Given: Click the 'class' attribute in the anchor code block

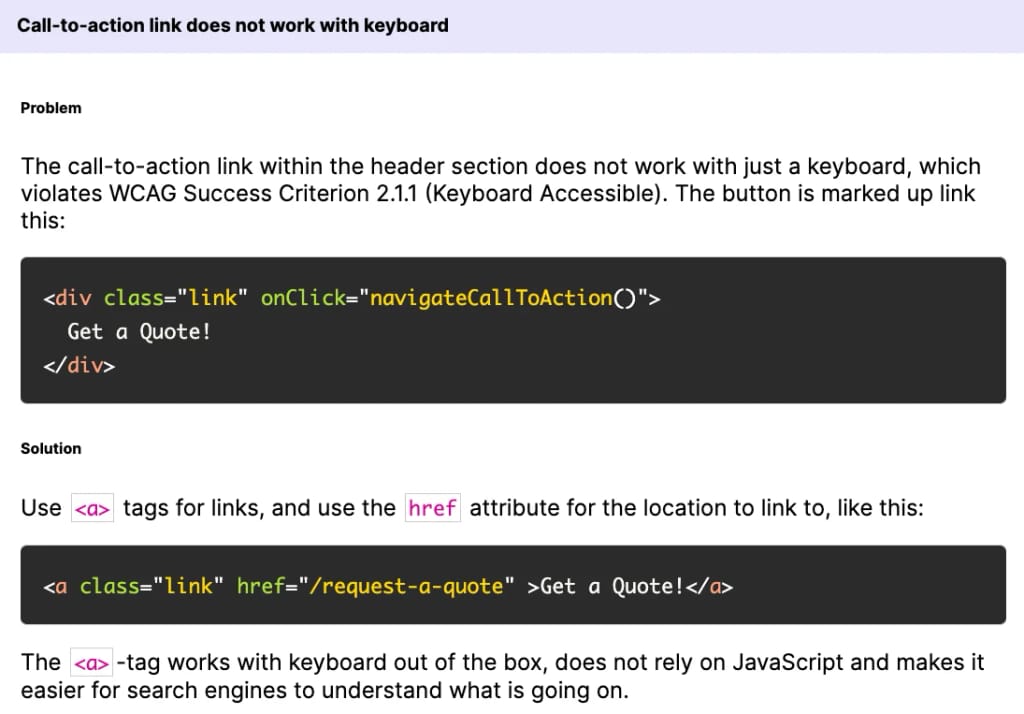Looking at the screenshot, I should click(x=109, y=586).
